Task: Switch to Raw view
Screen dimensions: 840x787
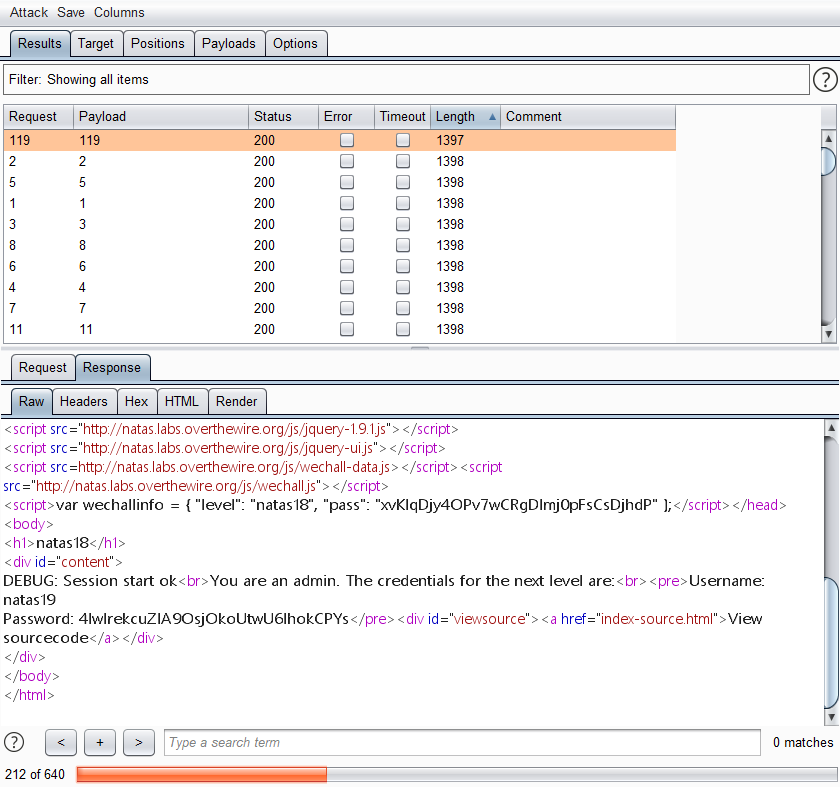Action: tap(32, 401)
